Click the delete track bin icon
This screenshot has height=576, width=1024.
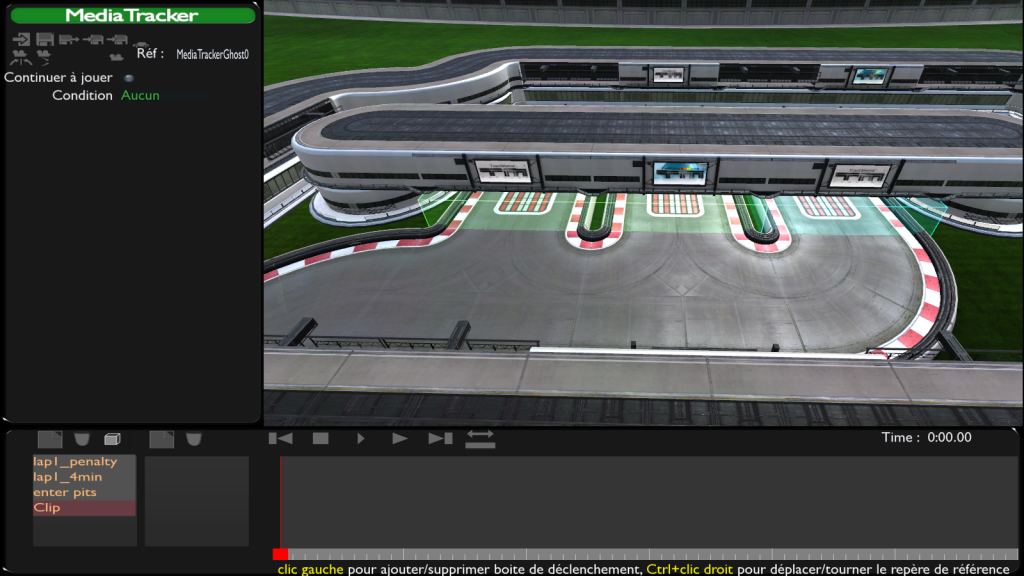193,439
